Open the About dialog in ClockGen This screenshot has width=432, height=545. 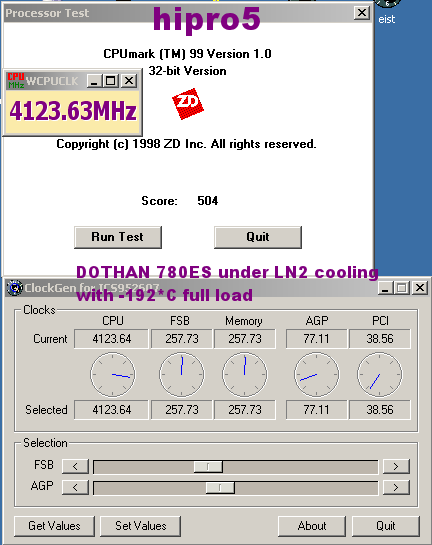point(312,526)
